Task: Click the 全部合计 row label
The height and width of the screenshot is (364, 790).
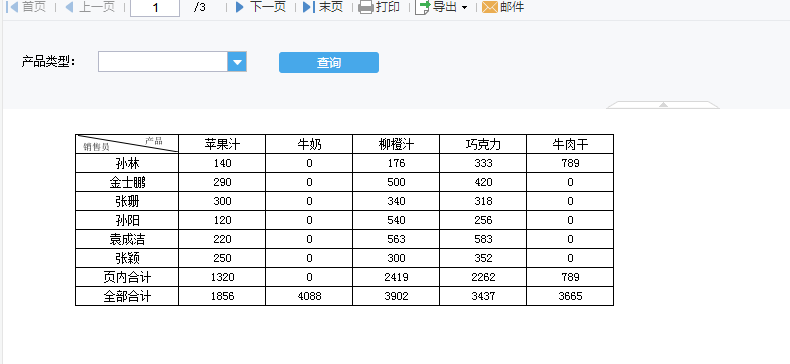Action: click(x=127, y=296)
